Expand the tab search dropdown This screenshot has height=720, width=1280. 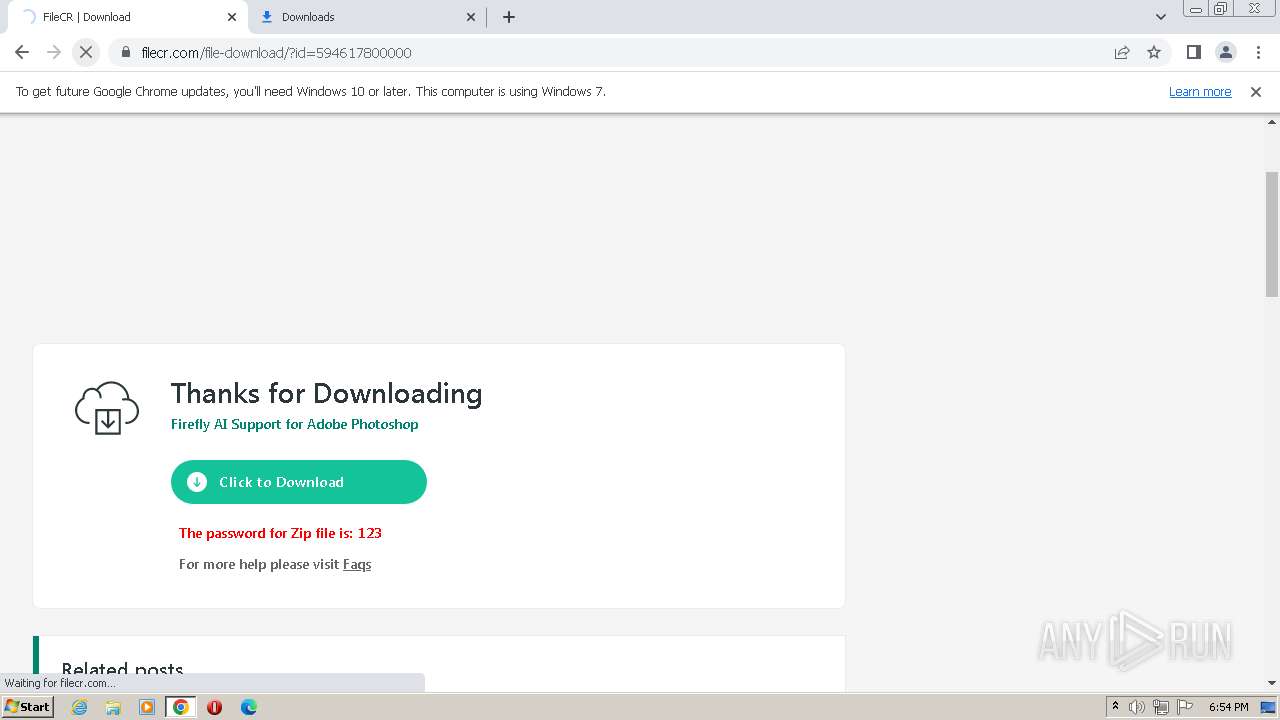1161,17
